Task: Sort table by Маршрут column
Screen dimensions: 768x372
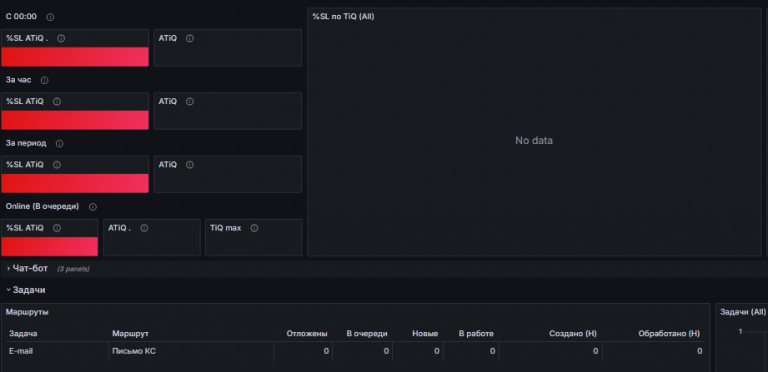Action: click(x=130, y=334)
